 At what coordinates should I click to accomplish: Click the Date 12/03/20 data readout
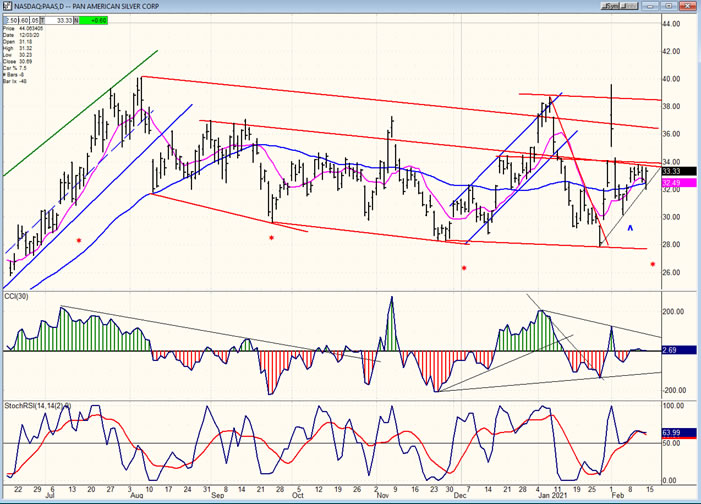[21, 35]
